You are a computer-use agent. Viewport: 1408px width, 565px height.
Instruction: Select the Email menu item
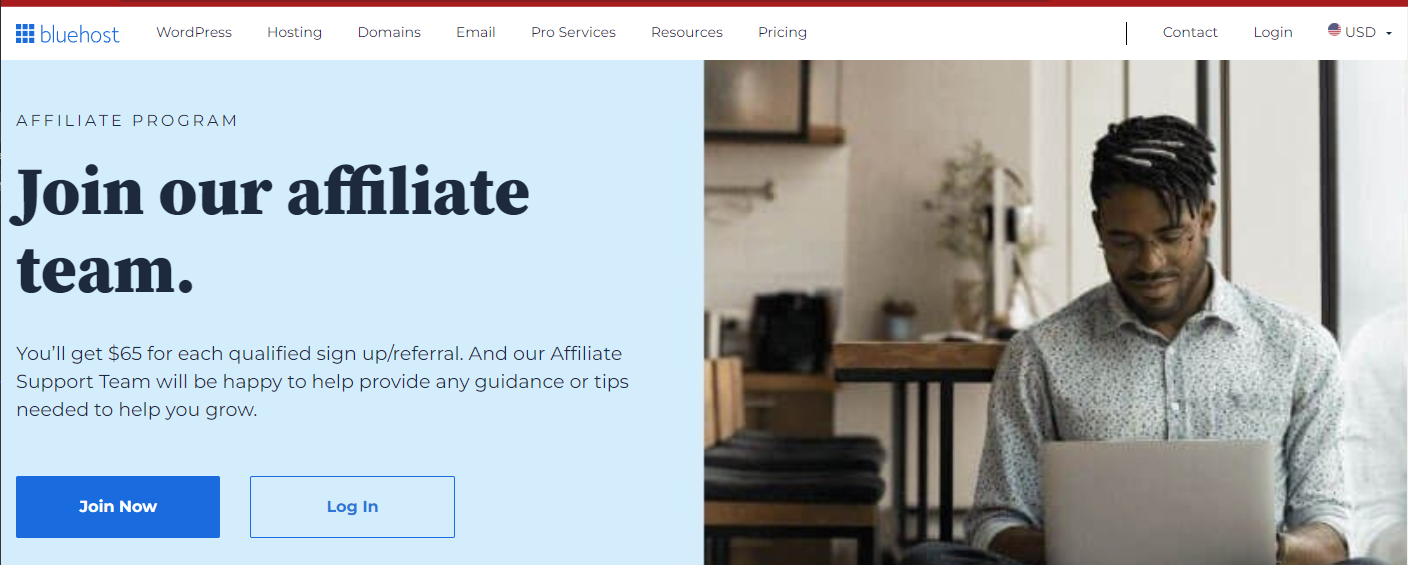pos(476,32)
